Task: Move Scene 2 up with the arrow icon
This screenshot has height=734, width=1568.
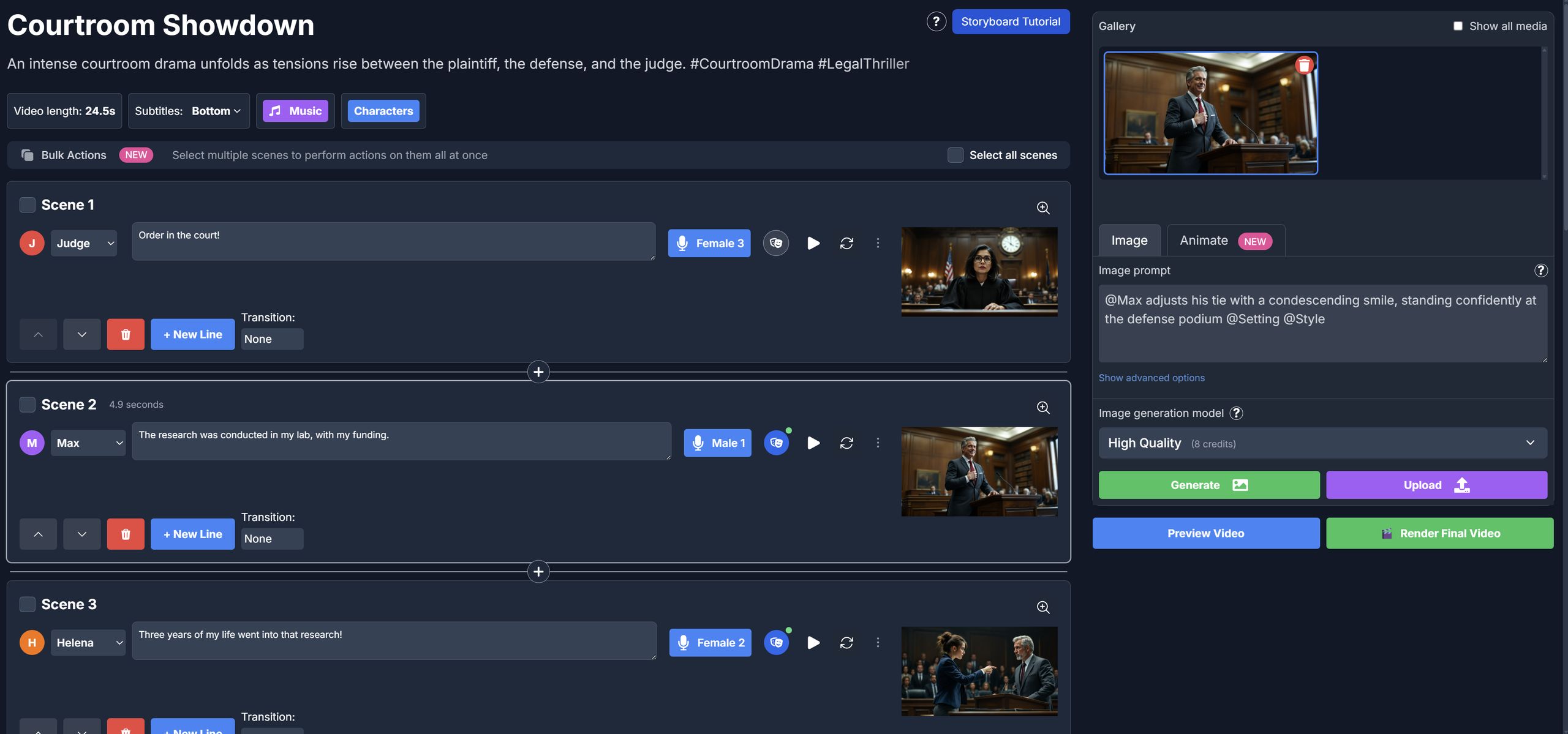Action: 38,533
